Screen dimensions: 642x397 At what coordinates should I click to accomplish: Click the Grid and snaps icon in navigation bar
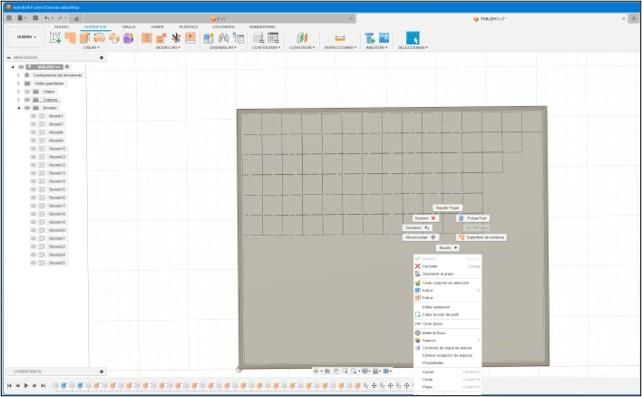(x=375, y=371)
